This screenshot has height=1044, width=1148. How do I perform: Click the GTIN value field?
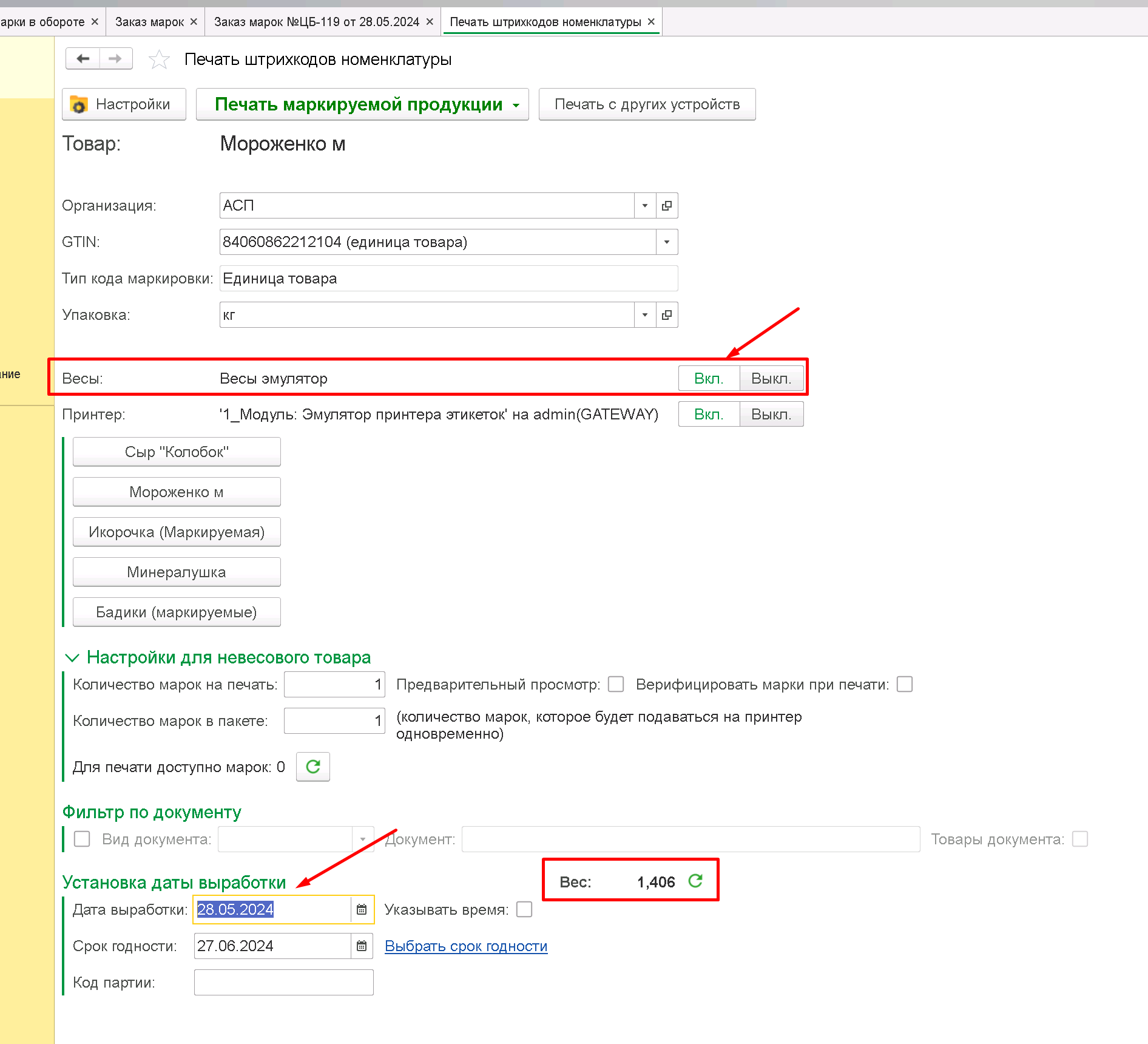click(x=438, y=242)
